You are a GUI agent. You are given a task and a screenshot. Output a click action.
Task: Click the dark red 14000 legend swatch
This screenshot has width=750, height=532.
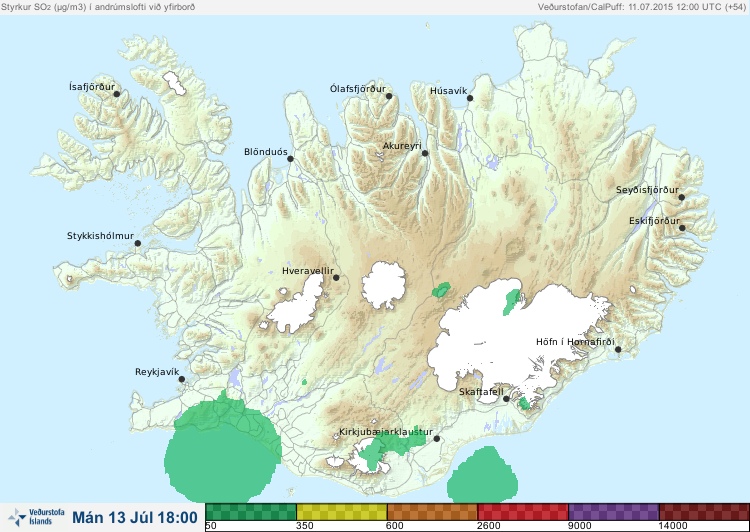coord(704,512)
